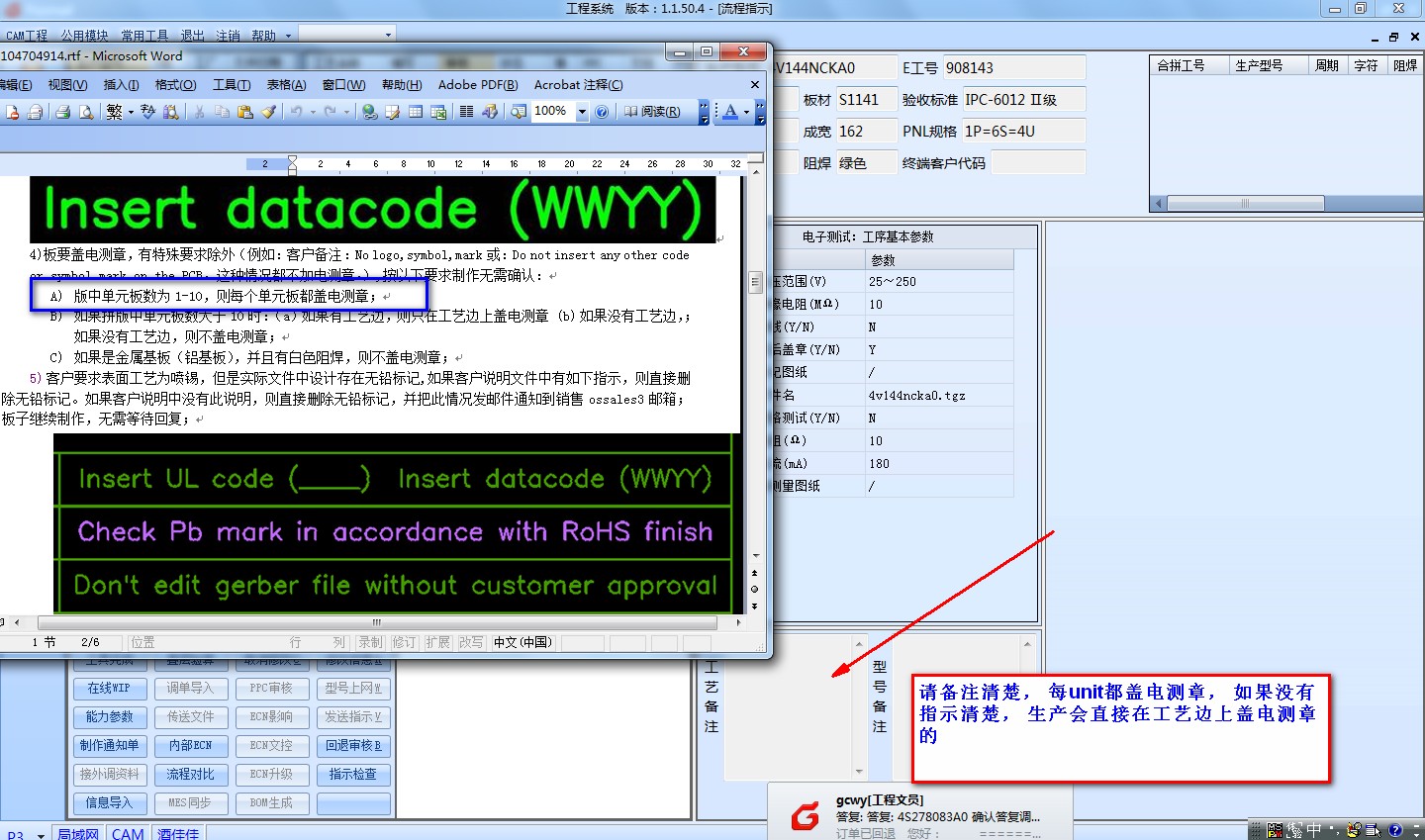Screen dimensions: 1425x840
Task: Open the zoom 100% dropdown in Word
Action: tap(582, 112)
